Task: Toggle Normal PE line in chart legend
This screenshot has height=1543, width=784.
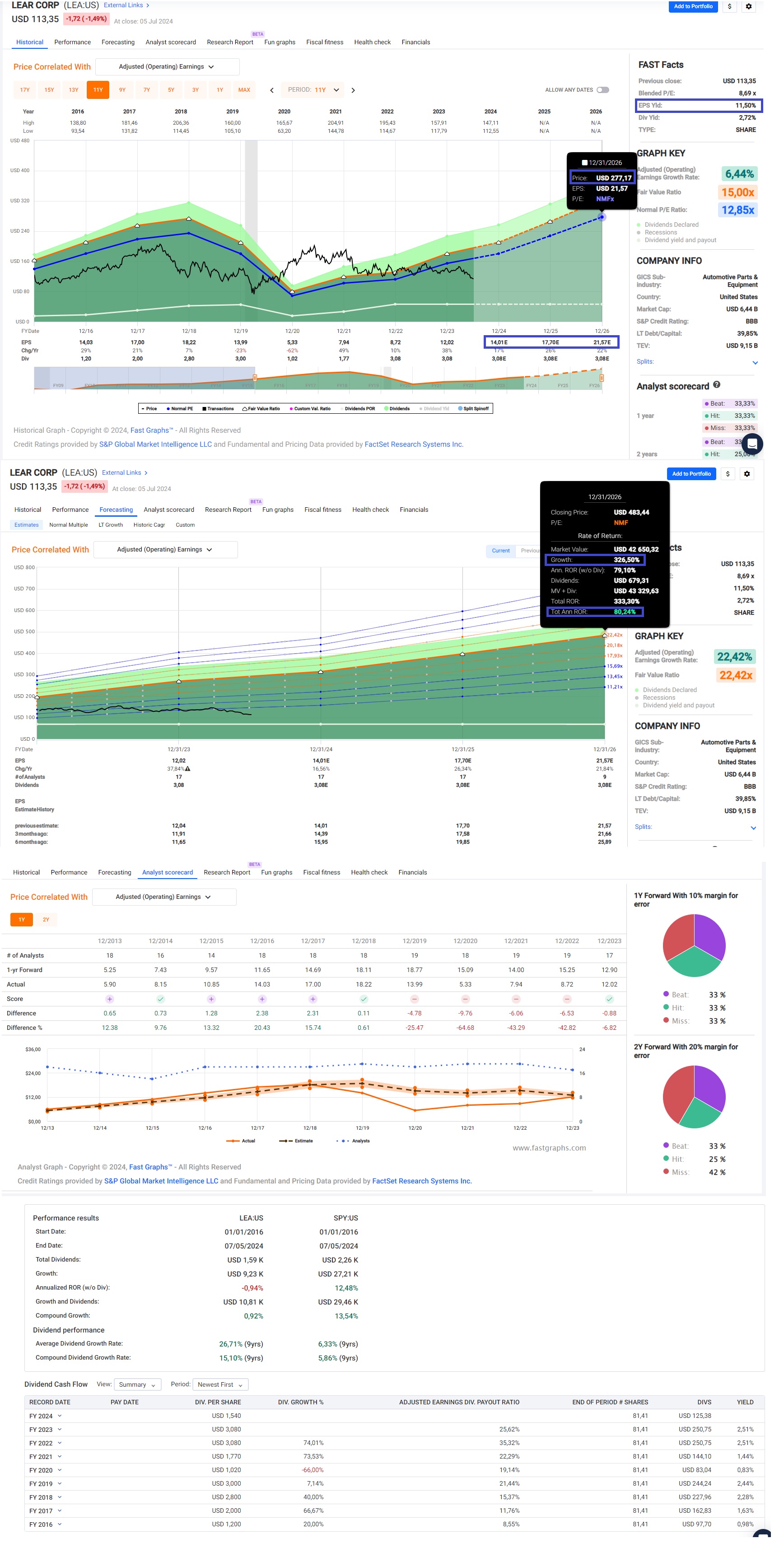Action: [x=180, y=408]
